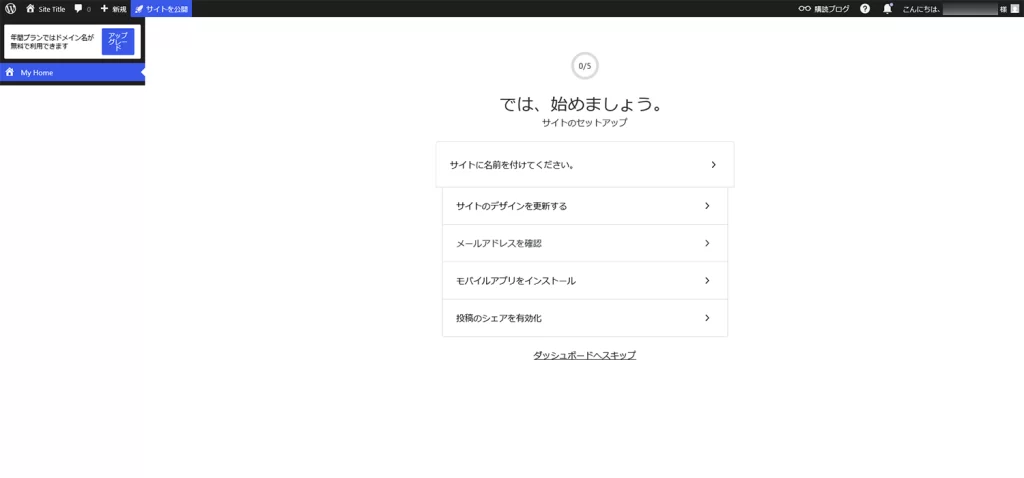1024x478 pixels.
Task: Click the user avatar icon
Action: 1015,8
